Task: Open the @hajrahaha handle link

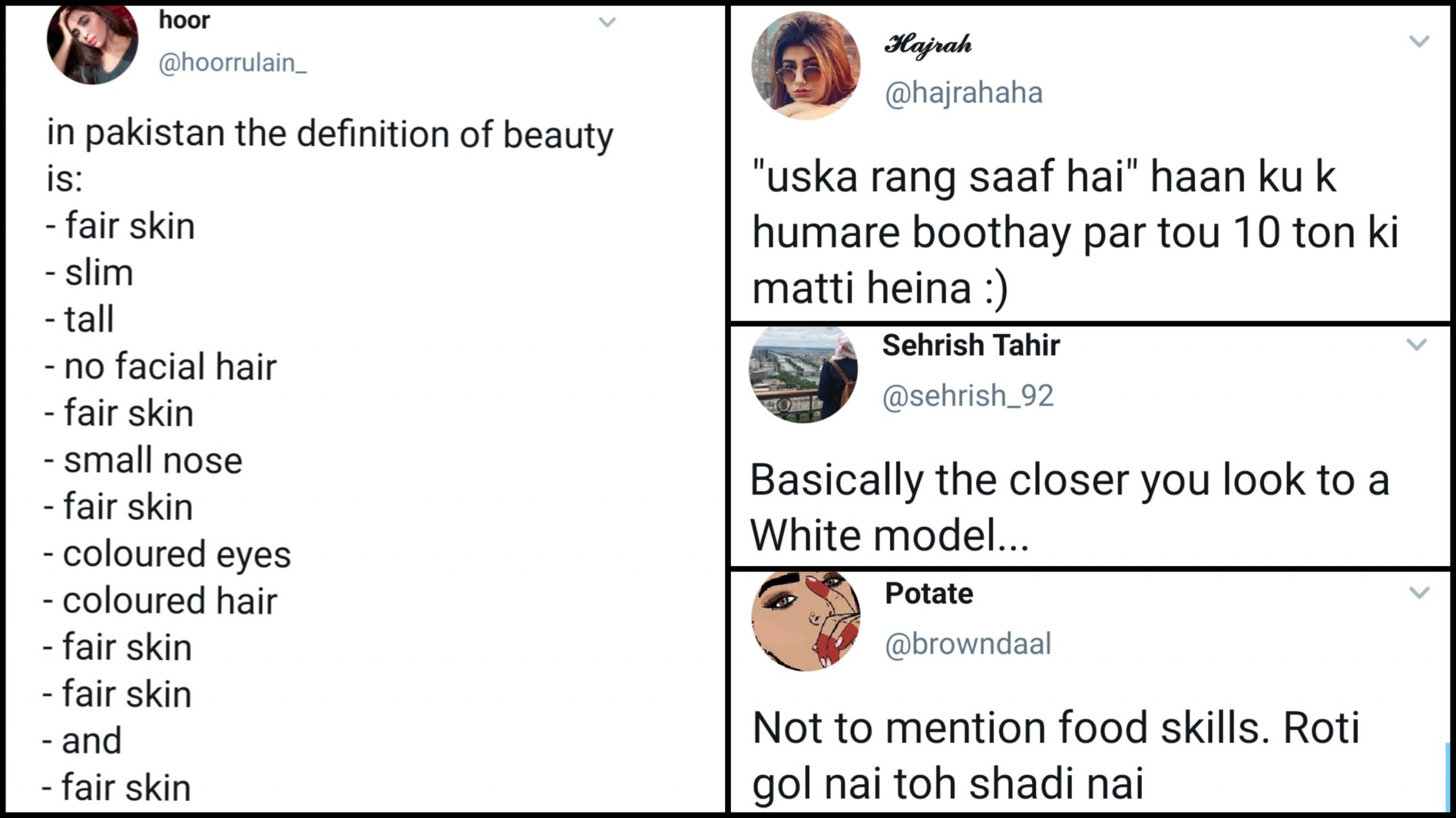Action: point(963,93)
